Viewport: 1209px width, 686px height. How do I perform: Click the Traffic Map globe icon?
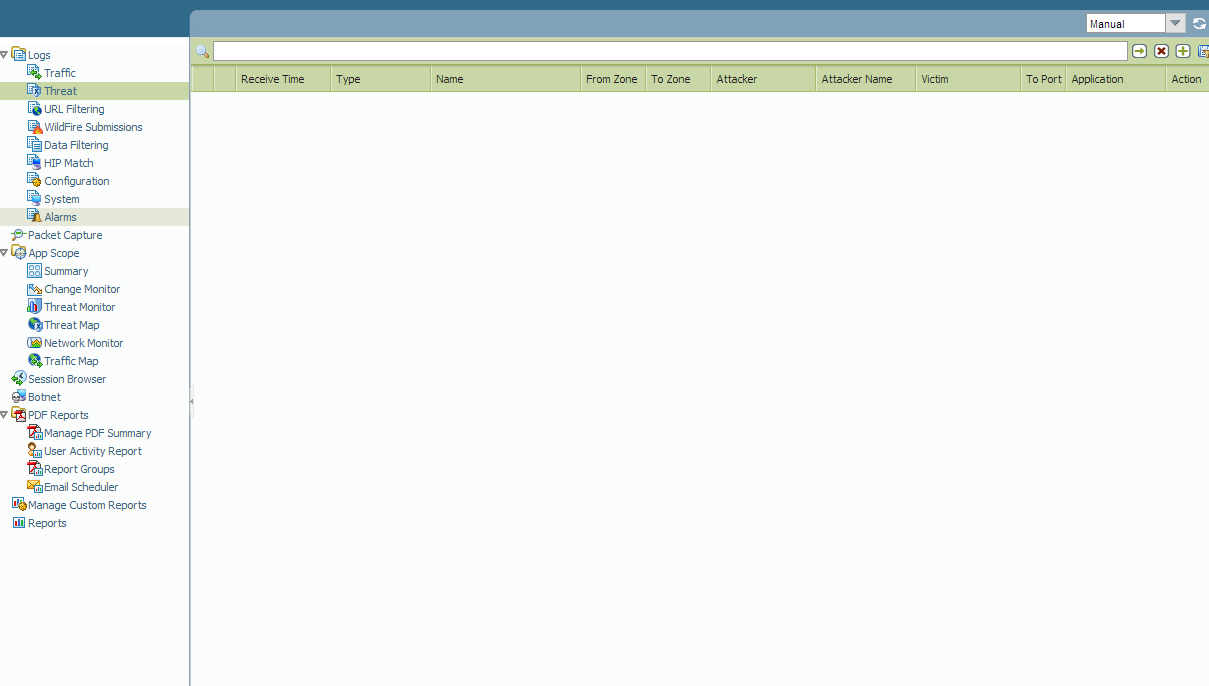point(34,361)
